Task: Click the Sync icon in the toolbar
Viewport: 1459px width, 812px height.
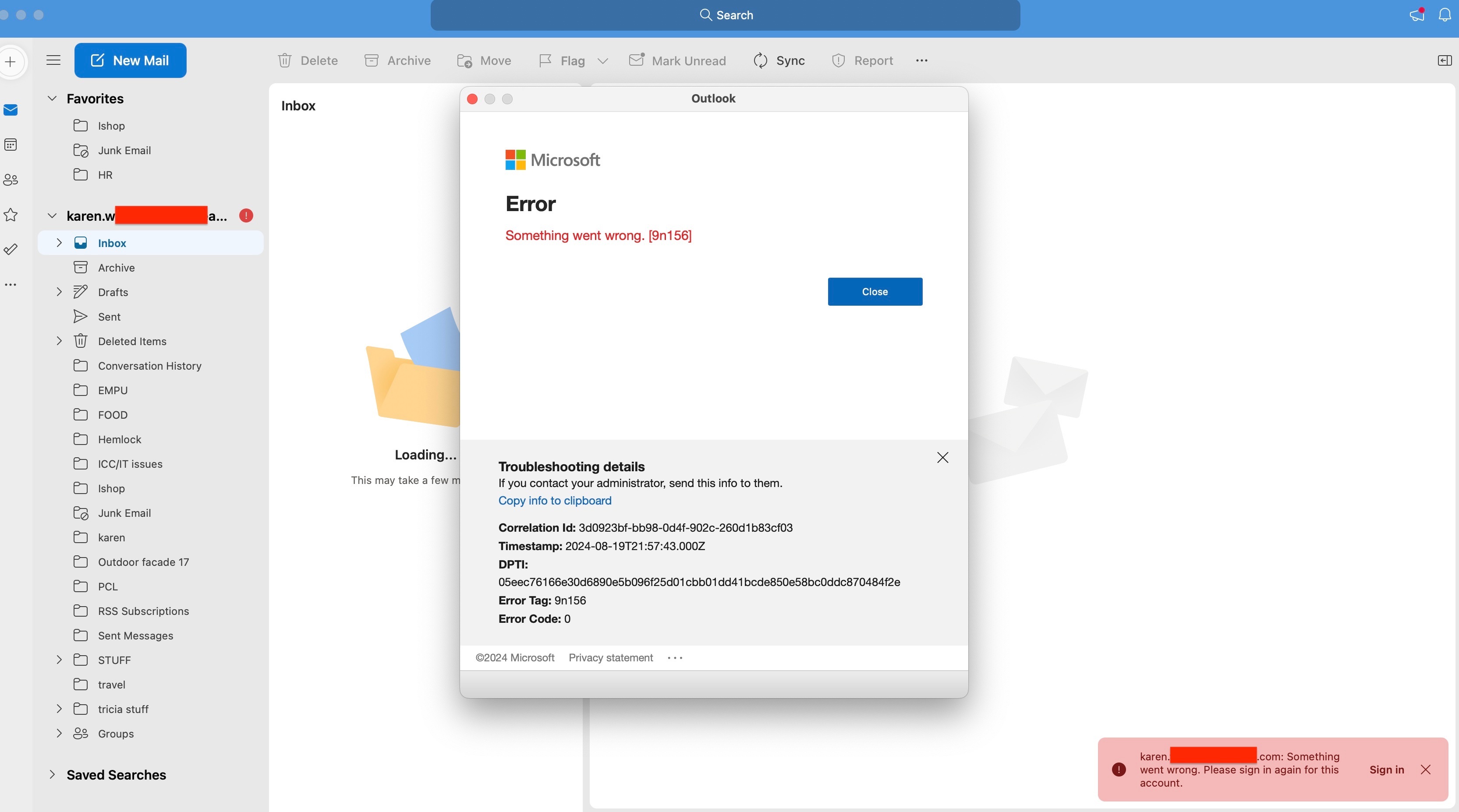Action: [x=761, y=60]
